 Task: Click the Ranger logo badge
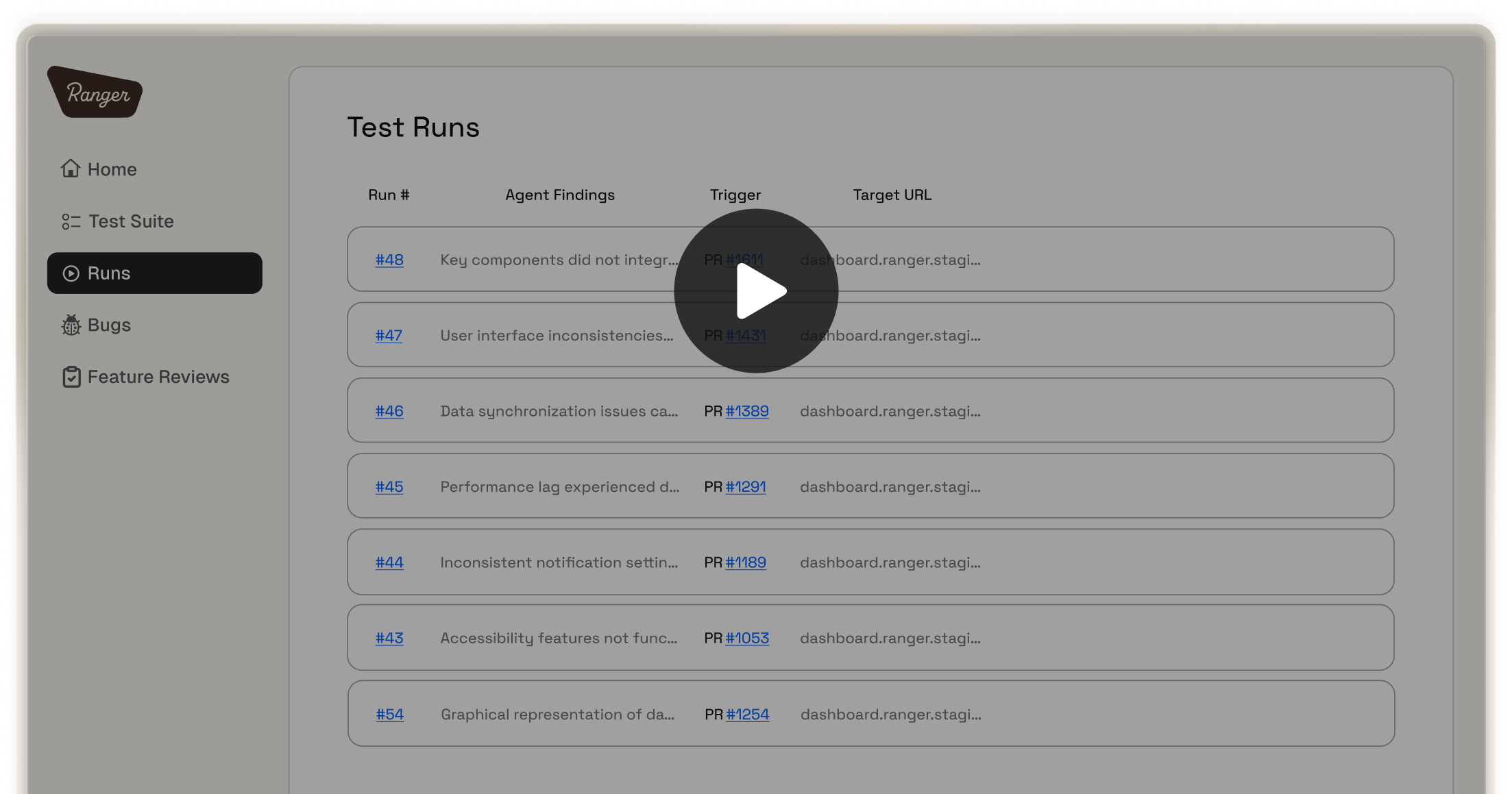(x=95, y=92)
